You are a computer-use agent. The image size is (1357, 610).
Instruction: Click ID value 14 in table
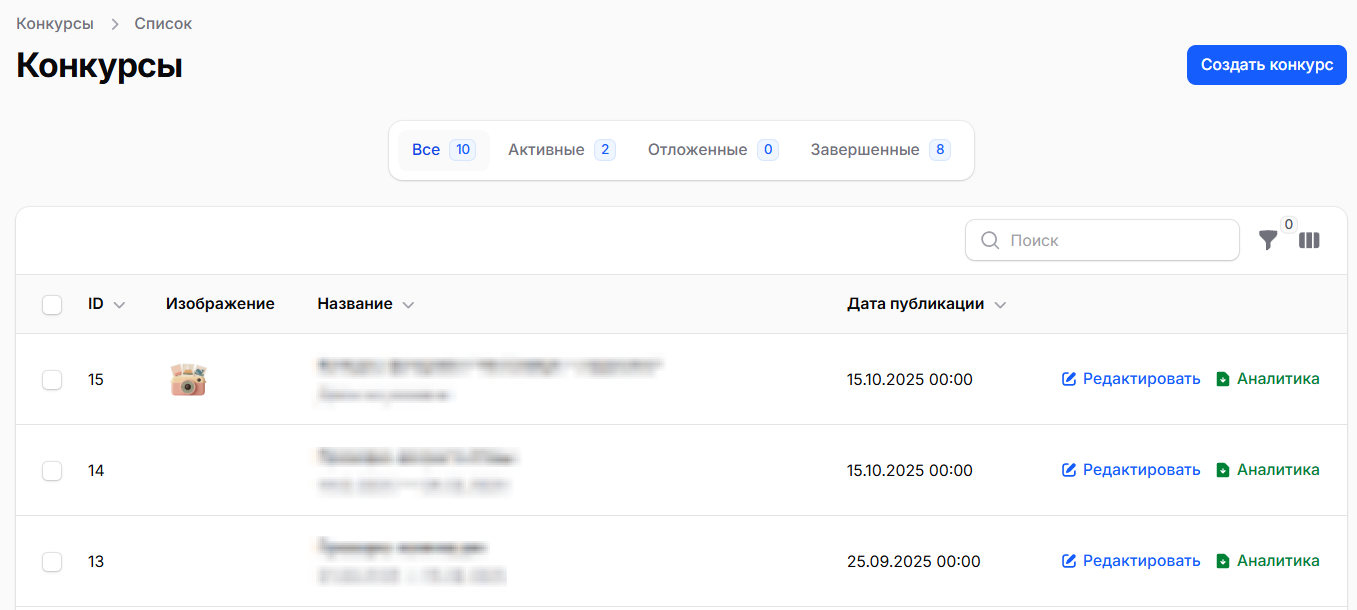click(96, 471)
